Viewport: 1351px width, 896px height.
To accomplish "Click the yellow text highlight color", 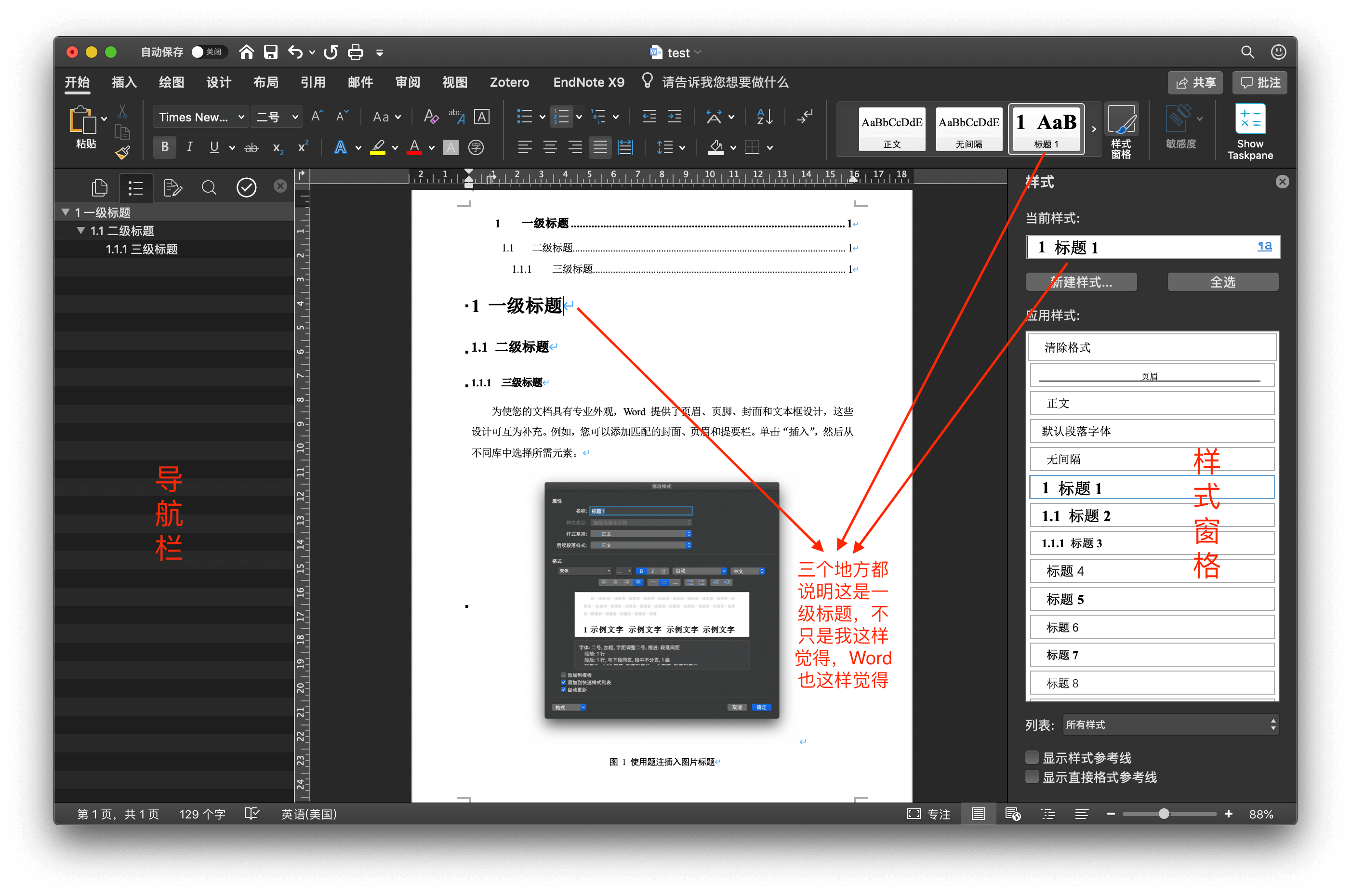I will pos(378,147).
